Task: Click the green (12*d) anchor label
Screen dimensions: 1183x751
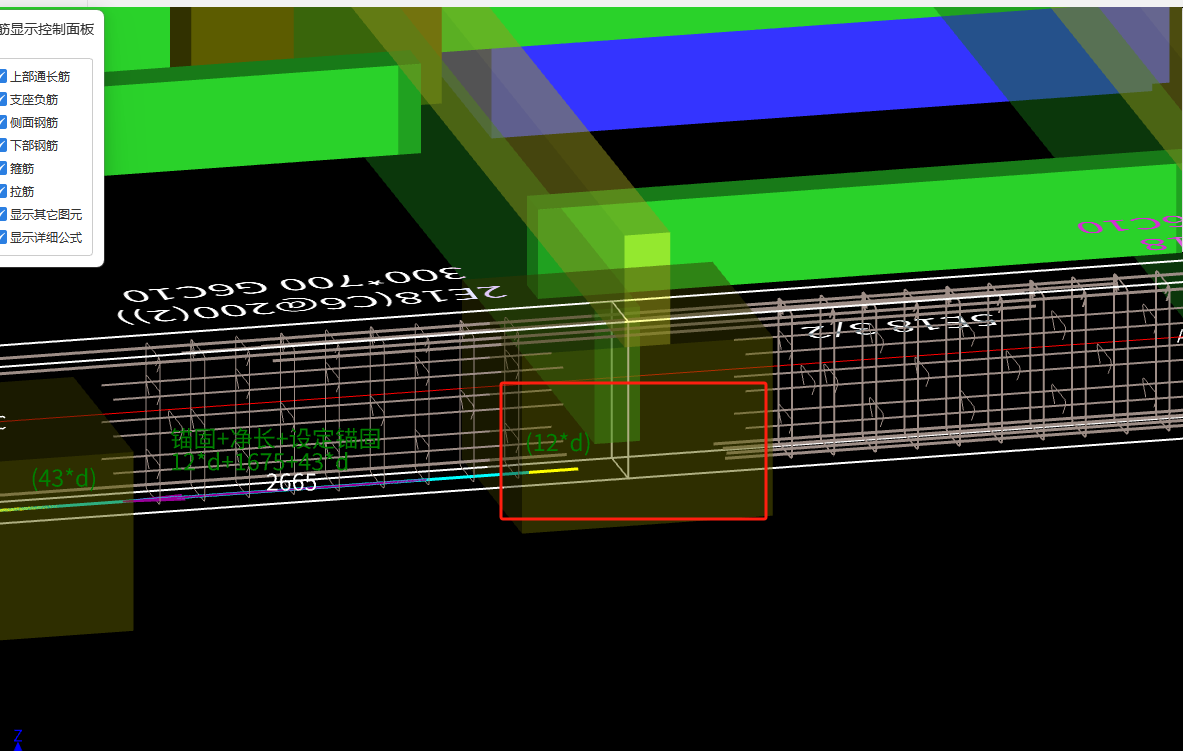Action: coord(558,442)
